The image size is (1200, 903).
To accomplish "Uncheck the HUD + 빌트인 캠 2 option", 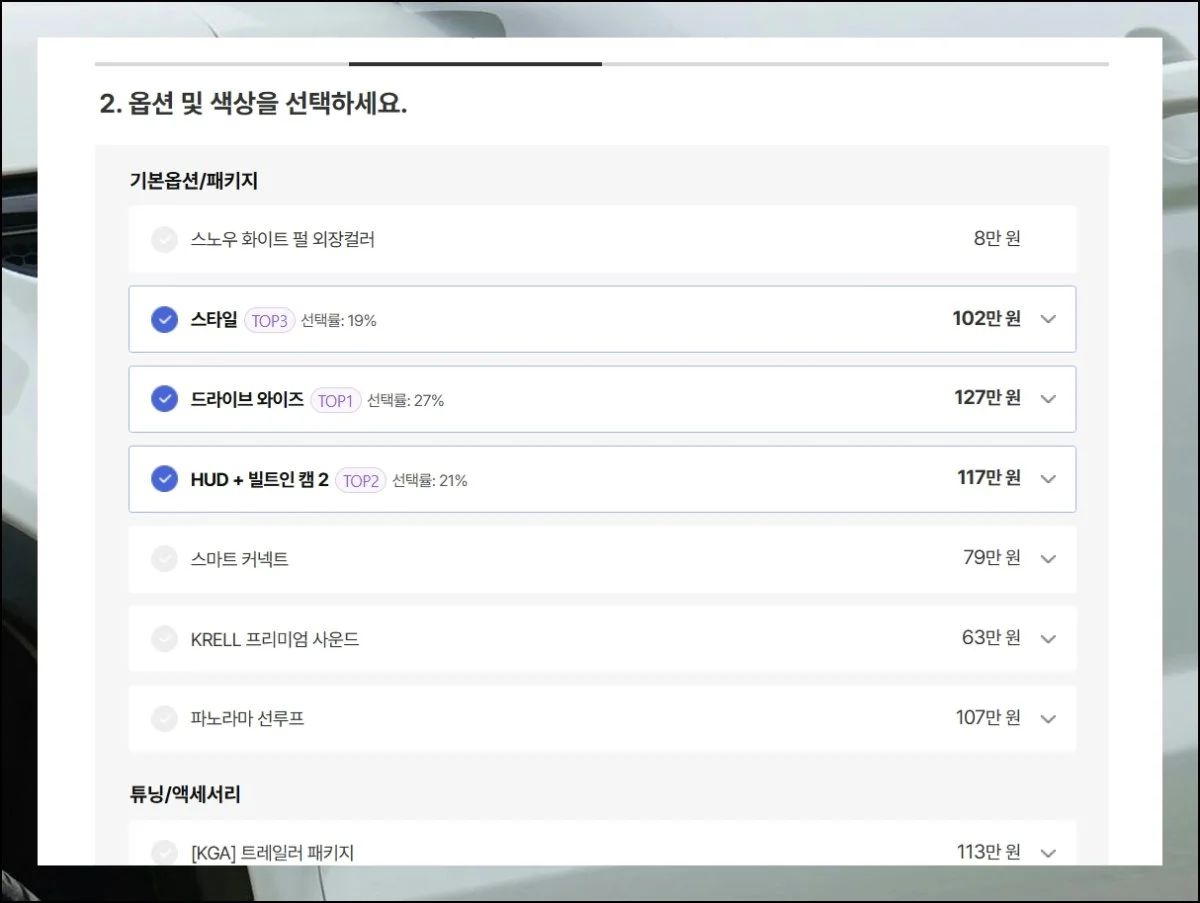I will point(164,479).
